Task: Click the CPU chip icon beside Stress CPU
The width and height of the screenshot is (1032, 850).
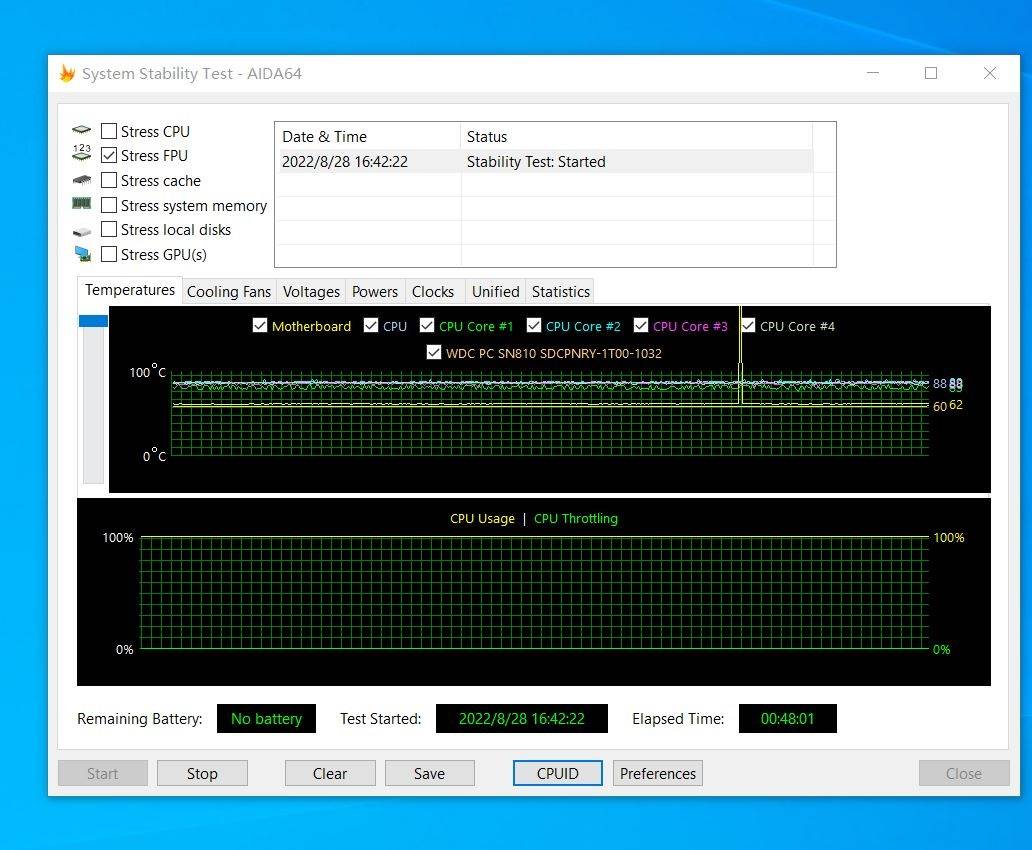Action: 82,130
